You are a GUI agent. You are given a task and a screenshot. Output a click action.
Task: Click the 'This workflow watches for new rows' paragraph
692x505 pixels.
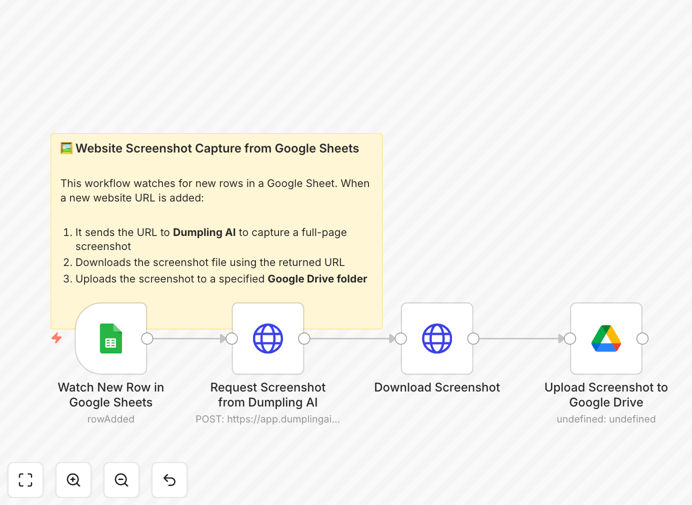(x=215, y=190)
